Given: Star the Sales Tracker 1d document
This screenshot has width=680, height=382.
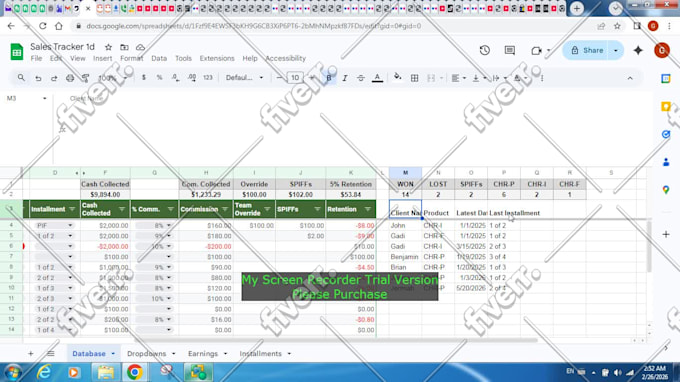Looking at the screenshot, I should click(108, 47).
